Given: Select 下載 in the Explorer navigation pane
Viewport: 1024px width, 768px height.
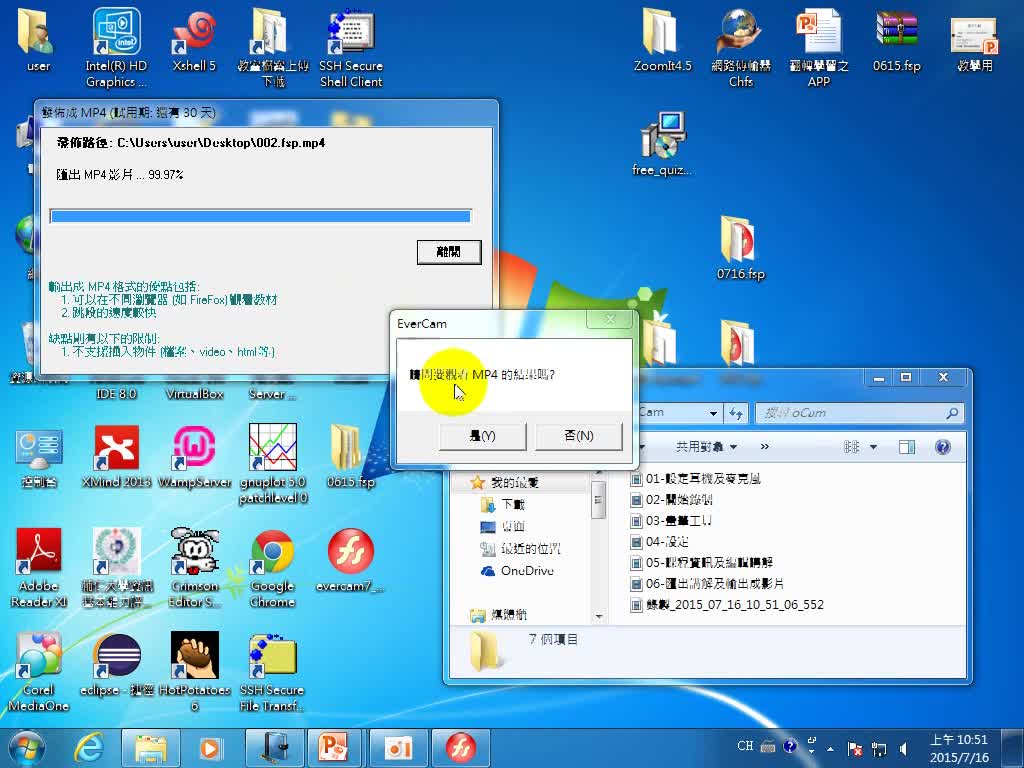Looking at the screenshot, I should click(513, 504).
